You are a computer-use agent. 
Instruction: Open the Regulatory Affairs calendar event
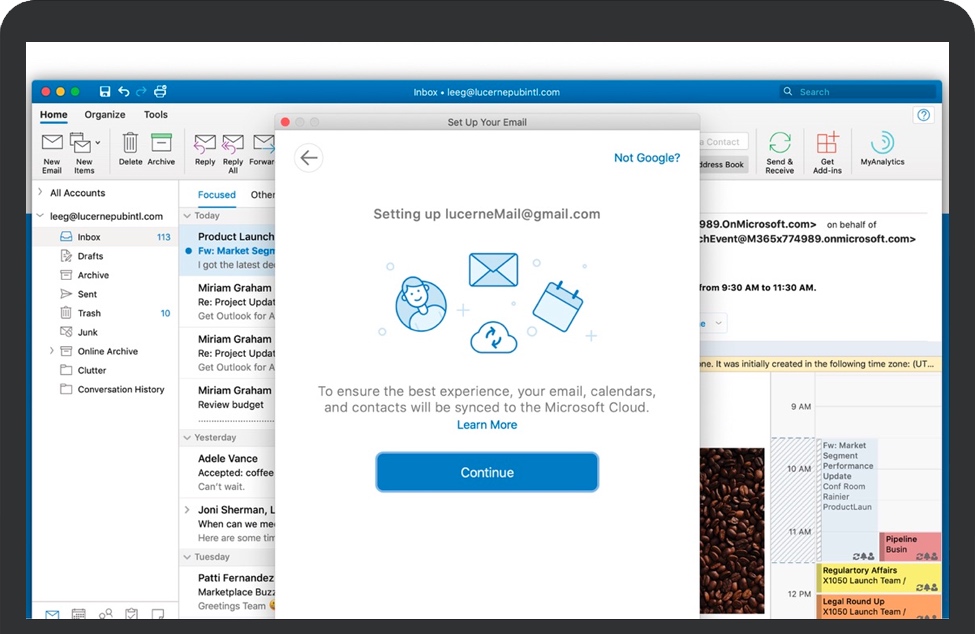879,577
